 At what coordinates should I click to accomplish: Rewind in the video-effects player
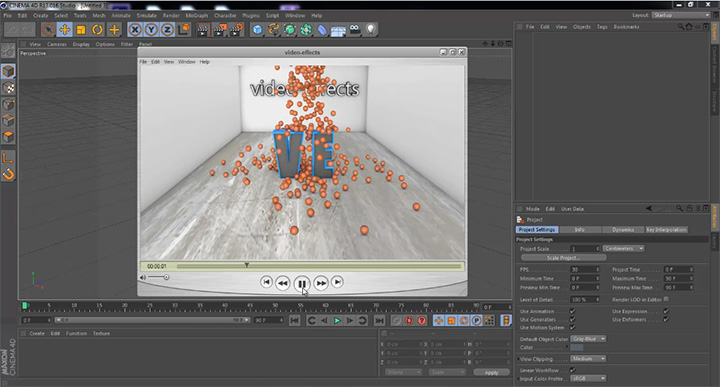[282, 283]
